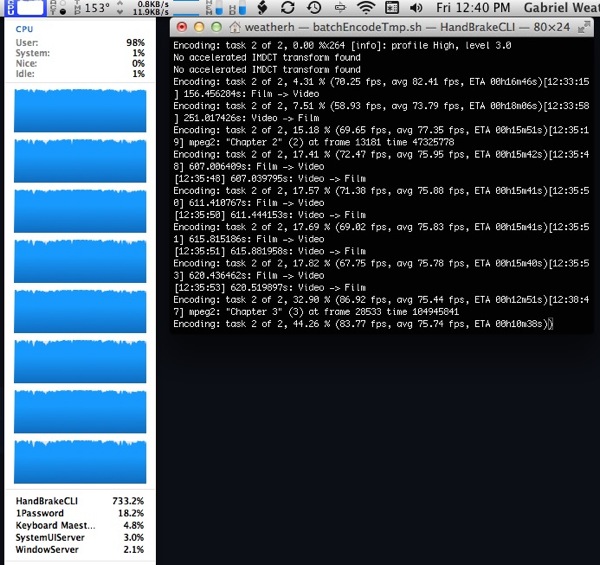Click the Terminal fullscreen arrows icon

583,28
